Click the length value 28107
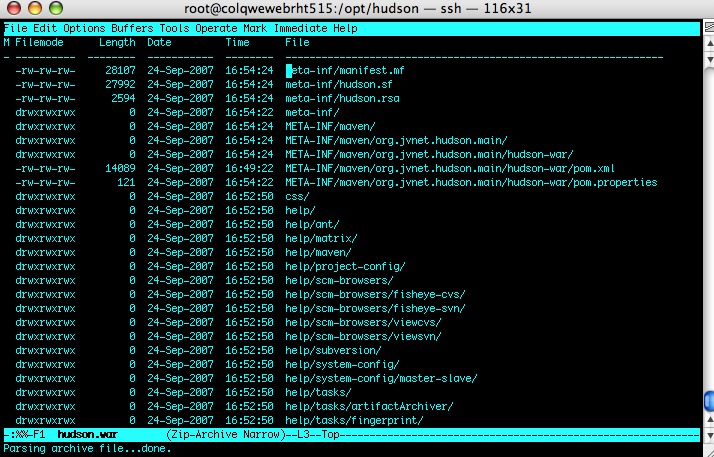Screen dimensions: 714x457 [120, 71]
